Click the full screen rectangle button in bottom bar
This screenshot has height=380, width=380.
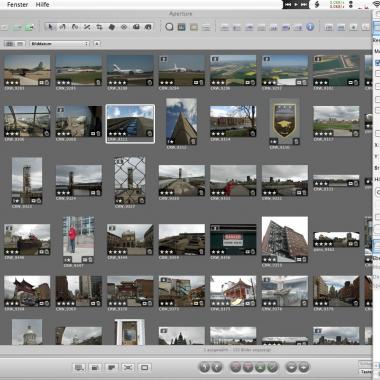[x=144, y=367]
